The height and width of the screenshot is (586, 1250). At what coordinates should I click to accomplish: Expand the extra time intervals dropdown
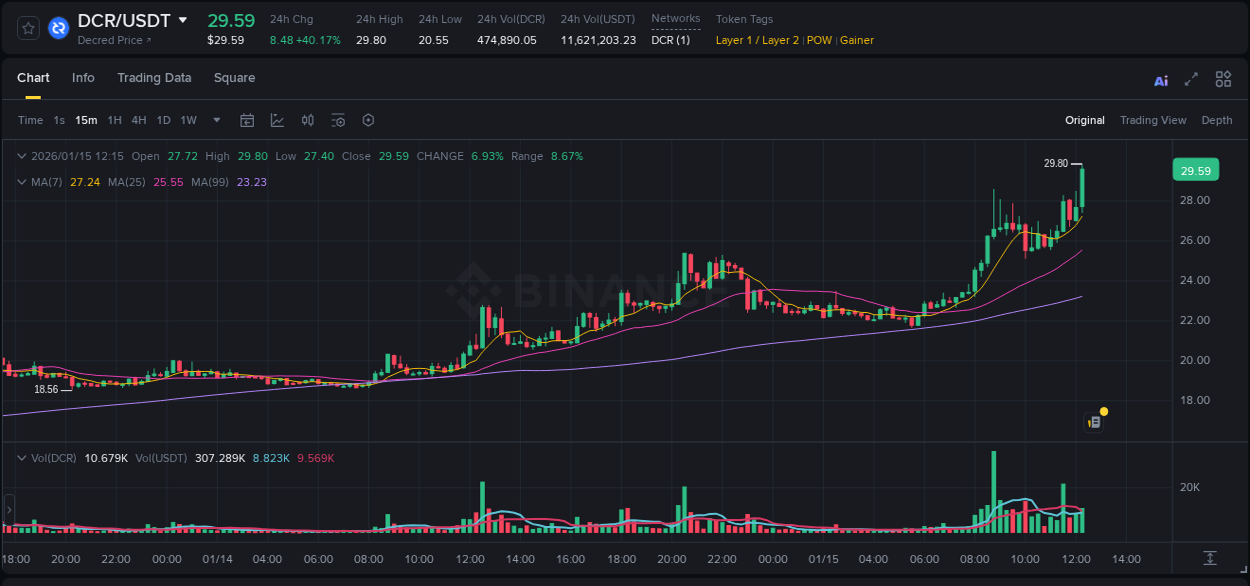[x=215, y=120]
